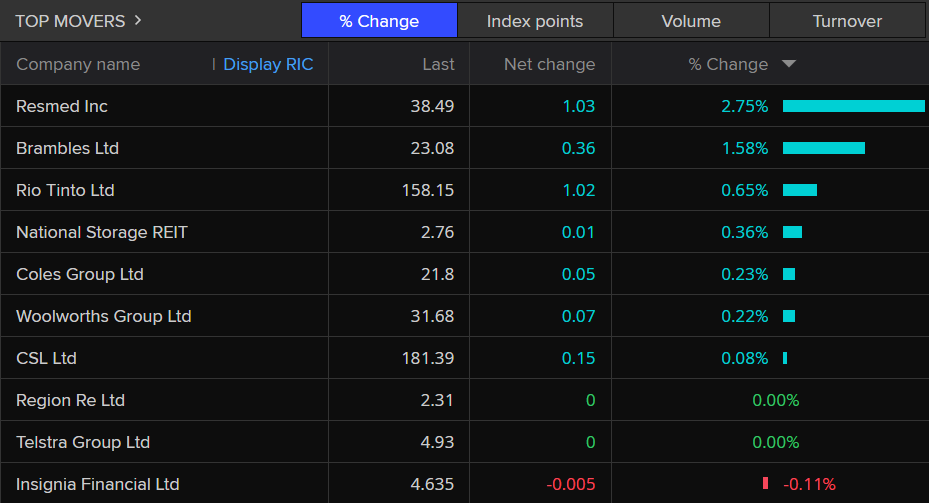Sort table by Last column header

coord(438,64)
